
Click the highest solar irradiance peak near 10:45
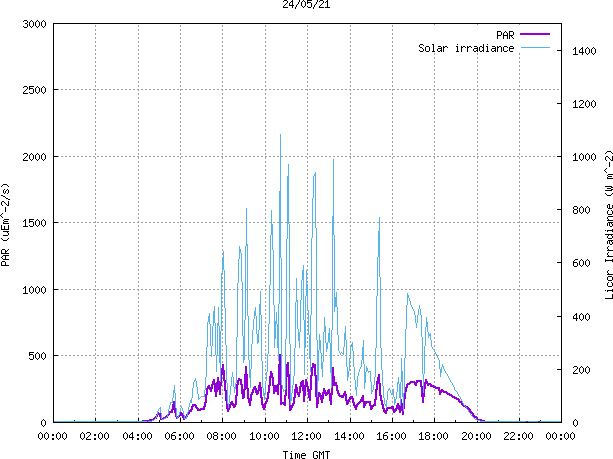coord(280,135)
